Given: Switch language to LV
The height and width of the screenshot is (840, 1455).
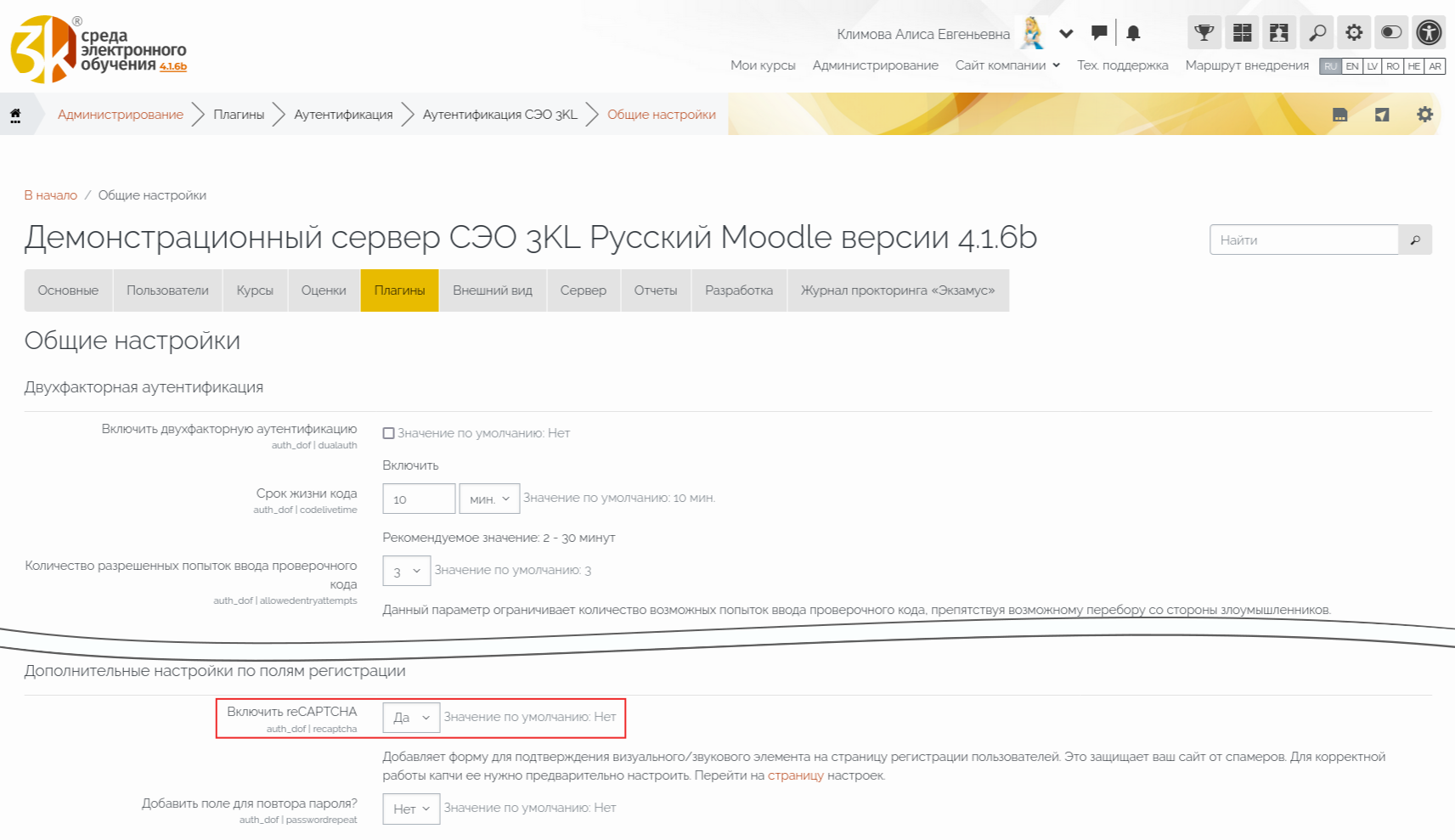Looking at the screenshot, I should (1372, 66).
